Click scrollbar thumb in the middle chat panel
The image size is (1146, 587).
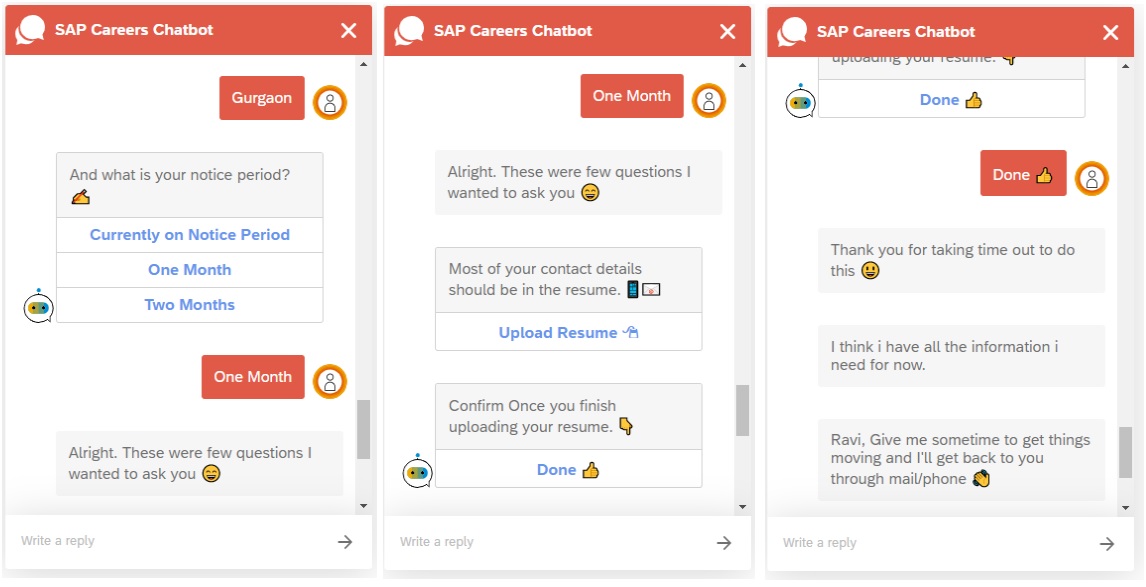[742, 410]
